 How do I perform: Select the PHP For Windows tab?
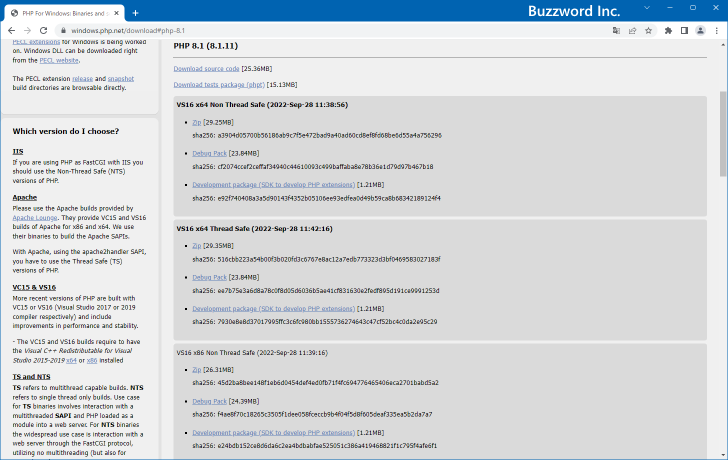60,12
